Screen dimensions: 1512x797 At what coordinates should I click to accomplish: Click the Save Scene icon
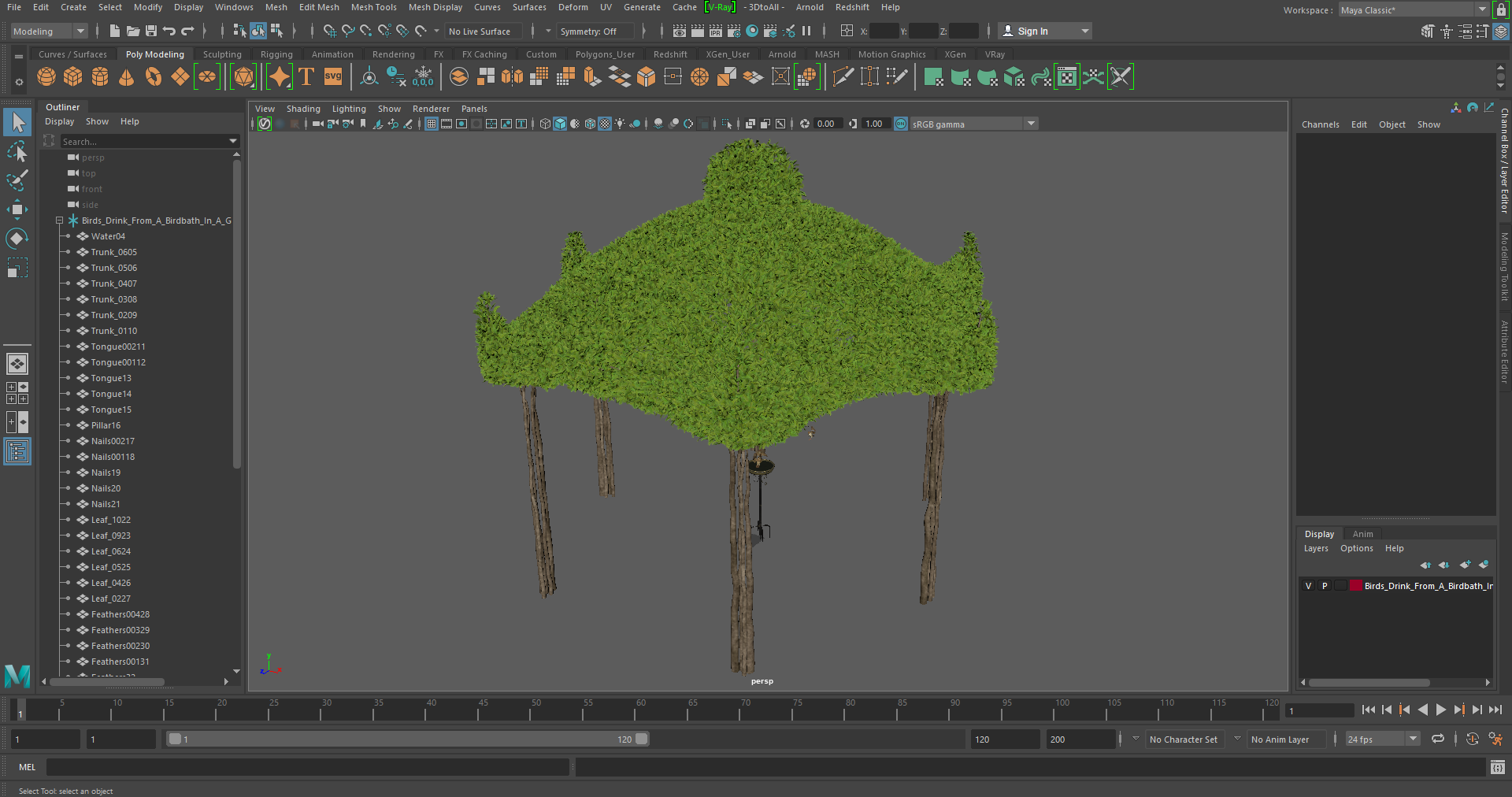point(150,31)
